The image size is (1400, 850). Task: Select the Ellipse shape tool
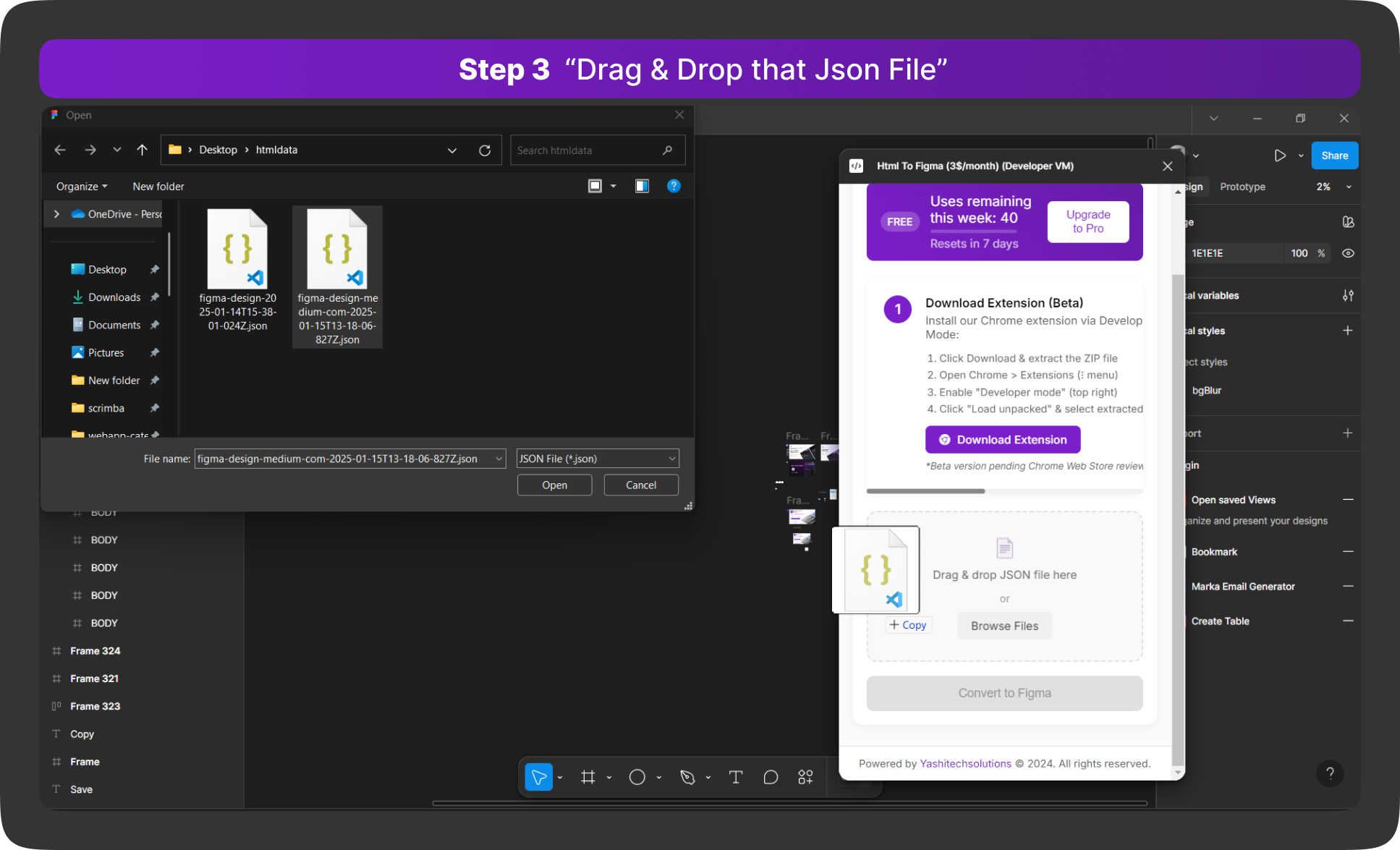pos(637,777)
